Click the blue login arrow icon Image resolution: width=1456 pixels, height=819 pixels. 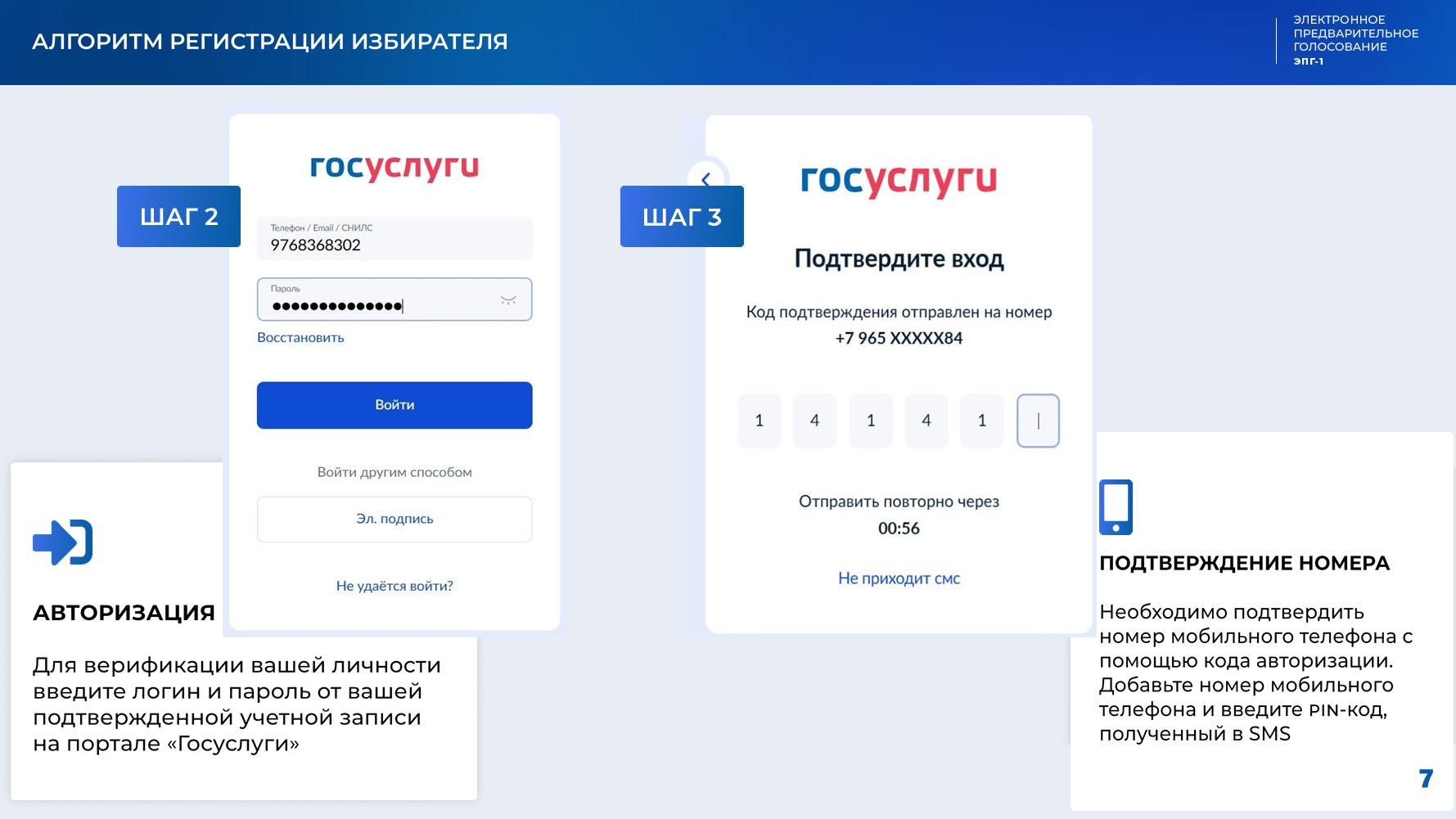[62, 542]
